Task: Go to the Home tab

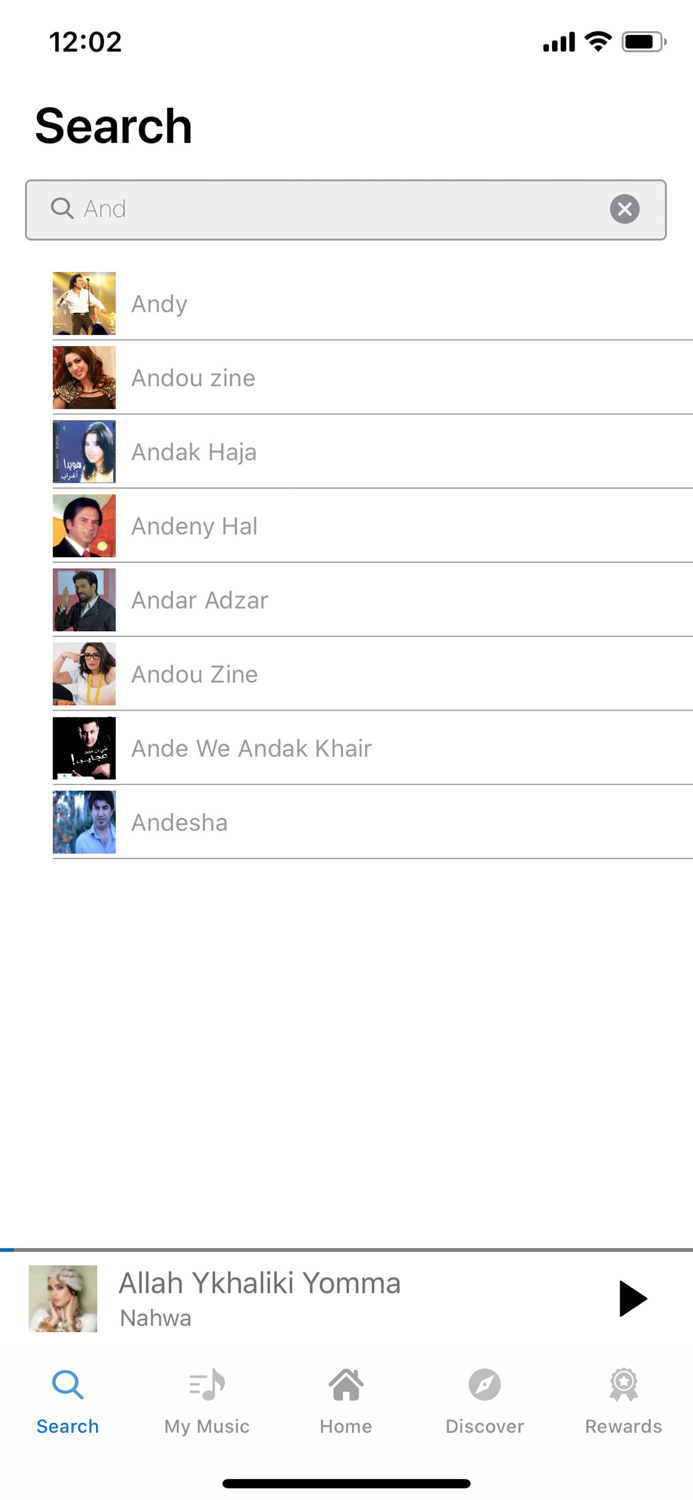Action: click(346, 1401)
